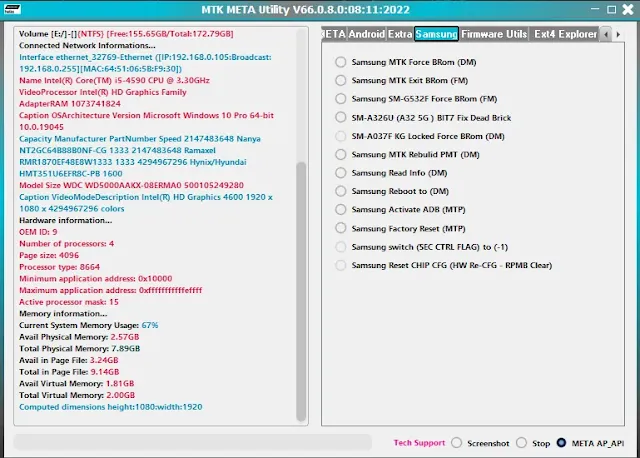Switch to the Extra tab
Viewport: 640px width, 458px height.
tap(400, 34)
